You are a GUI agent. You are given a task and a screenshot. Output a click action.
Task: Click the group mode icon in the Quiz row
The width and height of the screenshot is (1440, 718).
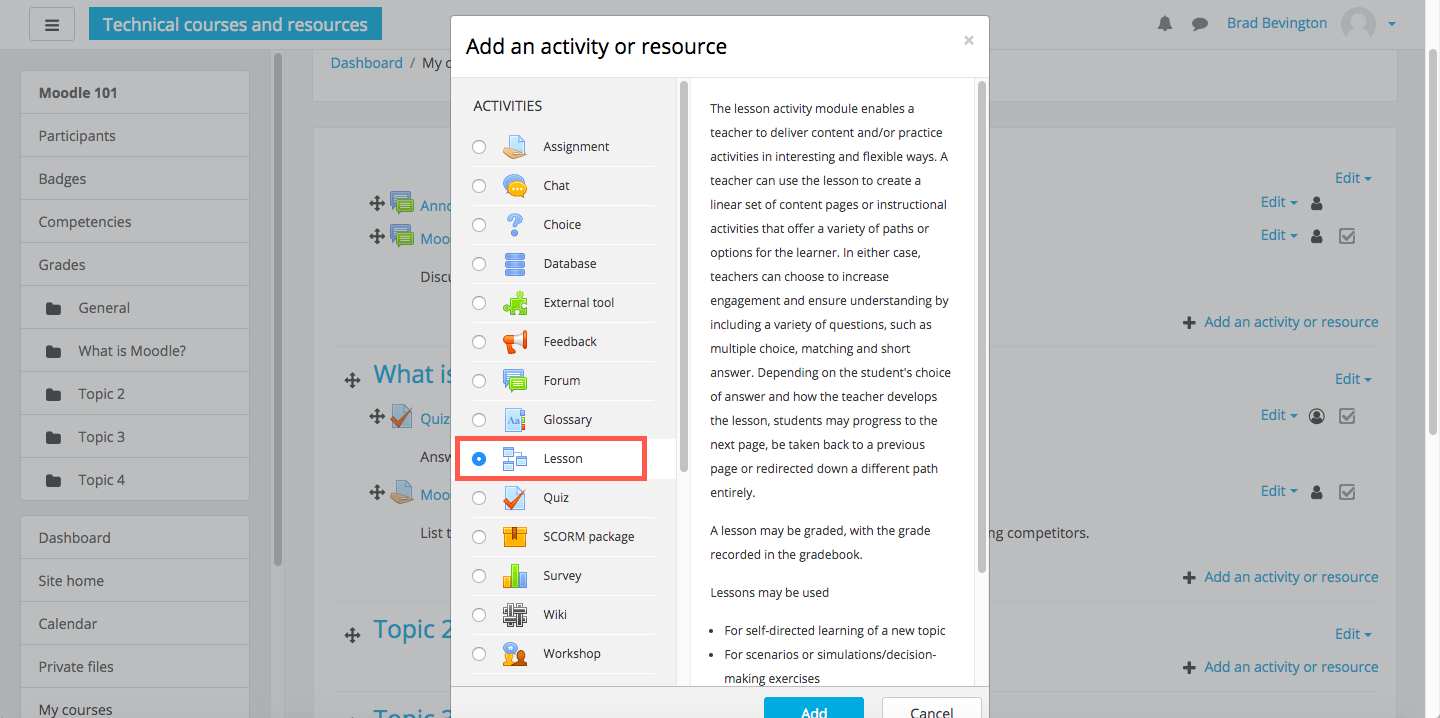[x=1317, y=416]
